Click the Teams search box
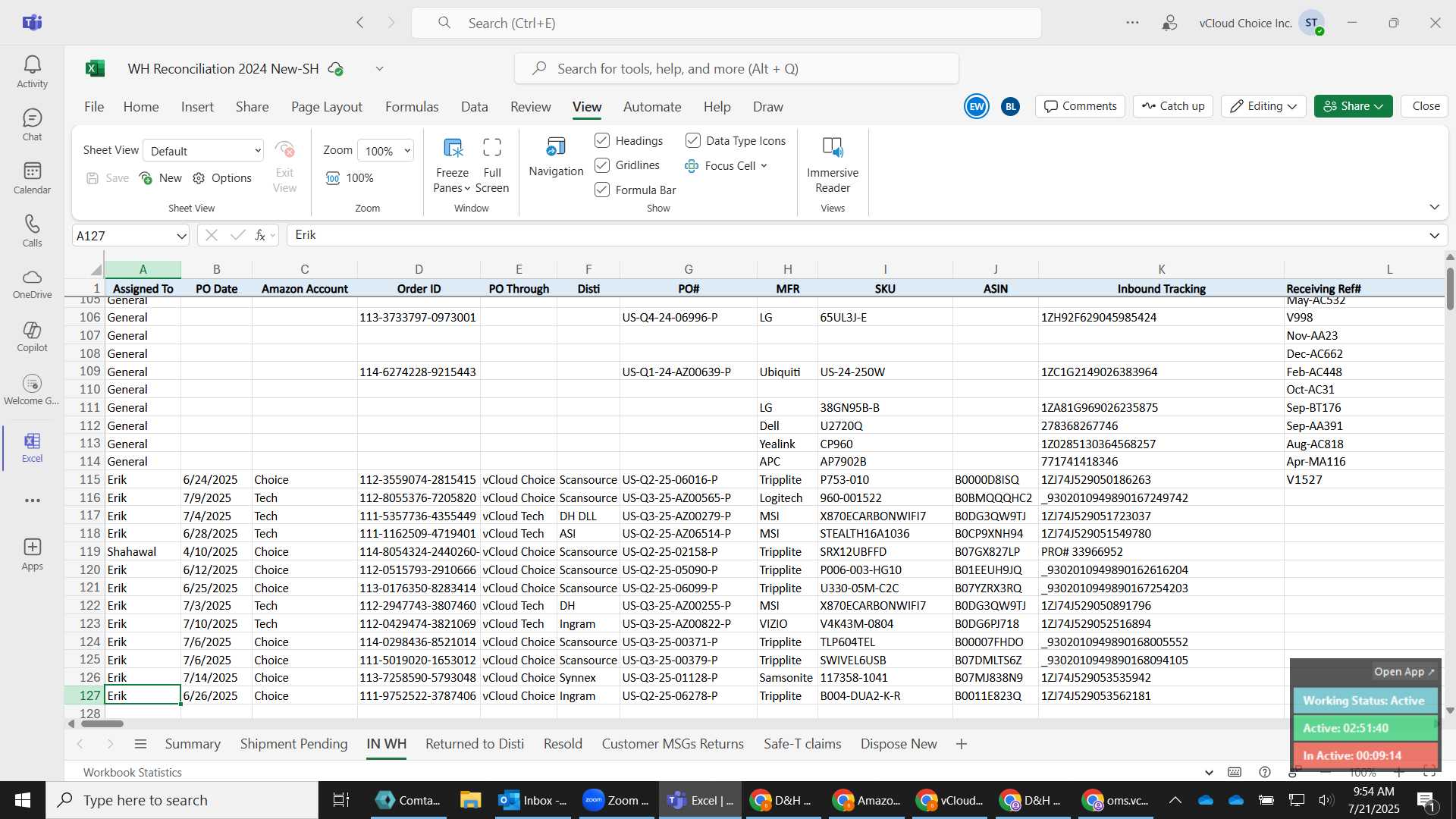Viewport: 1456px width, 819px height. click(726, 23)
